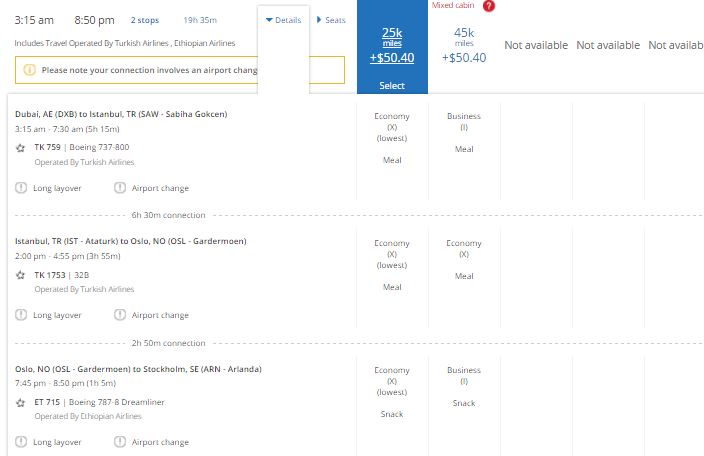Viewport: 704px width, 456px height.
Task: Click Star Alliance icon beside TK 759
Action: tap(21, 147)
